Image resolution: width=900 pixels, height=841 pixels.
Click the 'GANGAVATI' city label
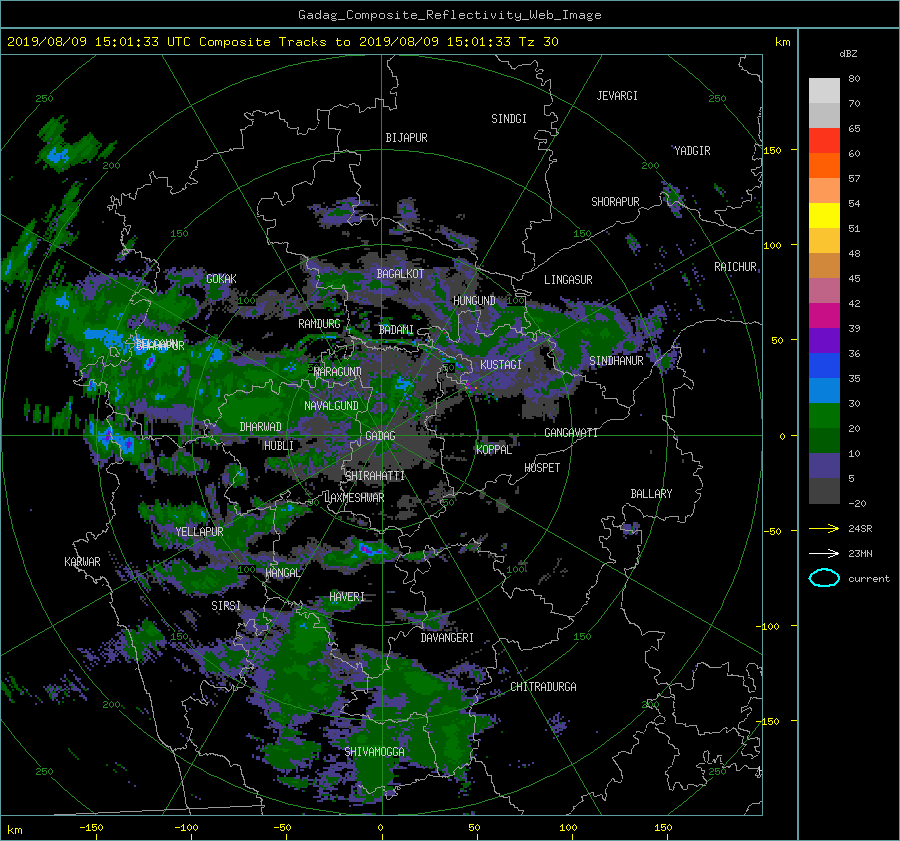571,432
